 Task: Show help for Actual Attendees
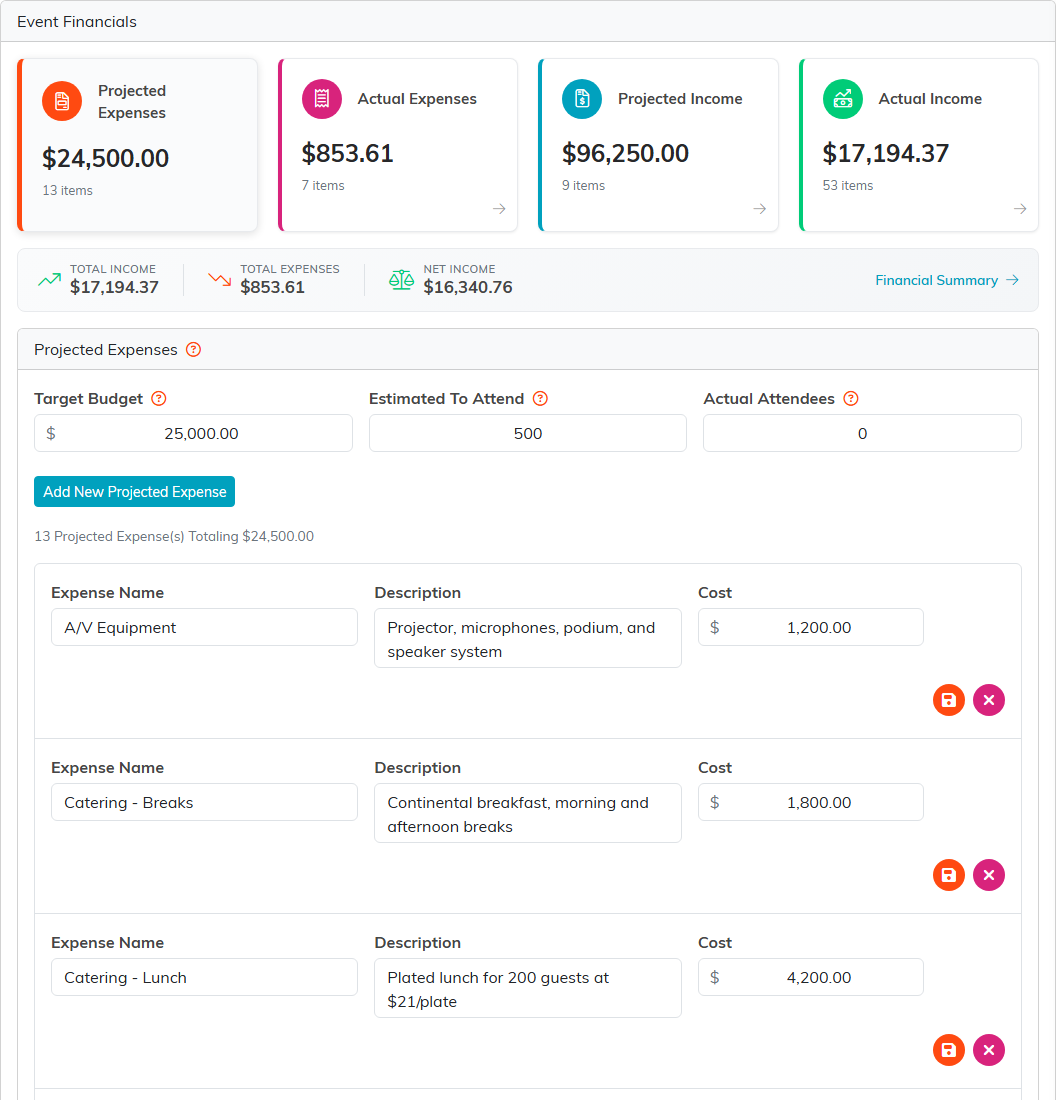click(851, 398)
